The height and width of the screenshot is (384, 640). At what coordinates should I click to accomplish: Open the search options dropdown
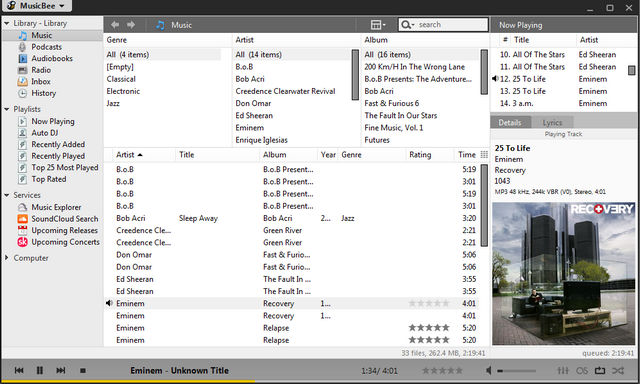[407, 25]
